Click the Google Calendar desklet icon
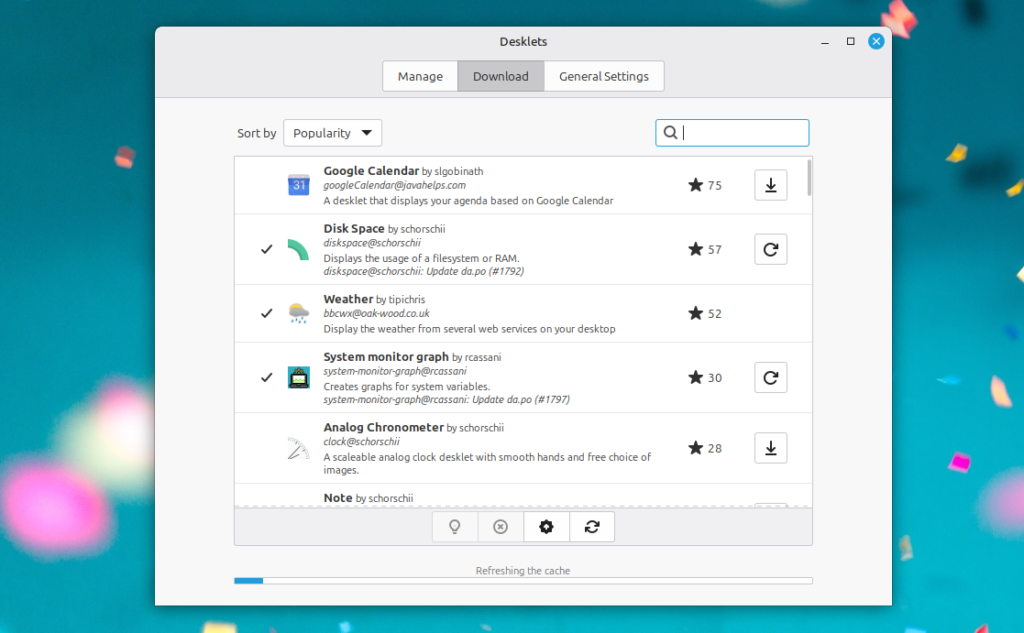The image size is (1024, 633). [x=299, y=185]
